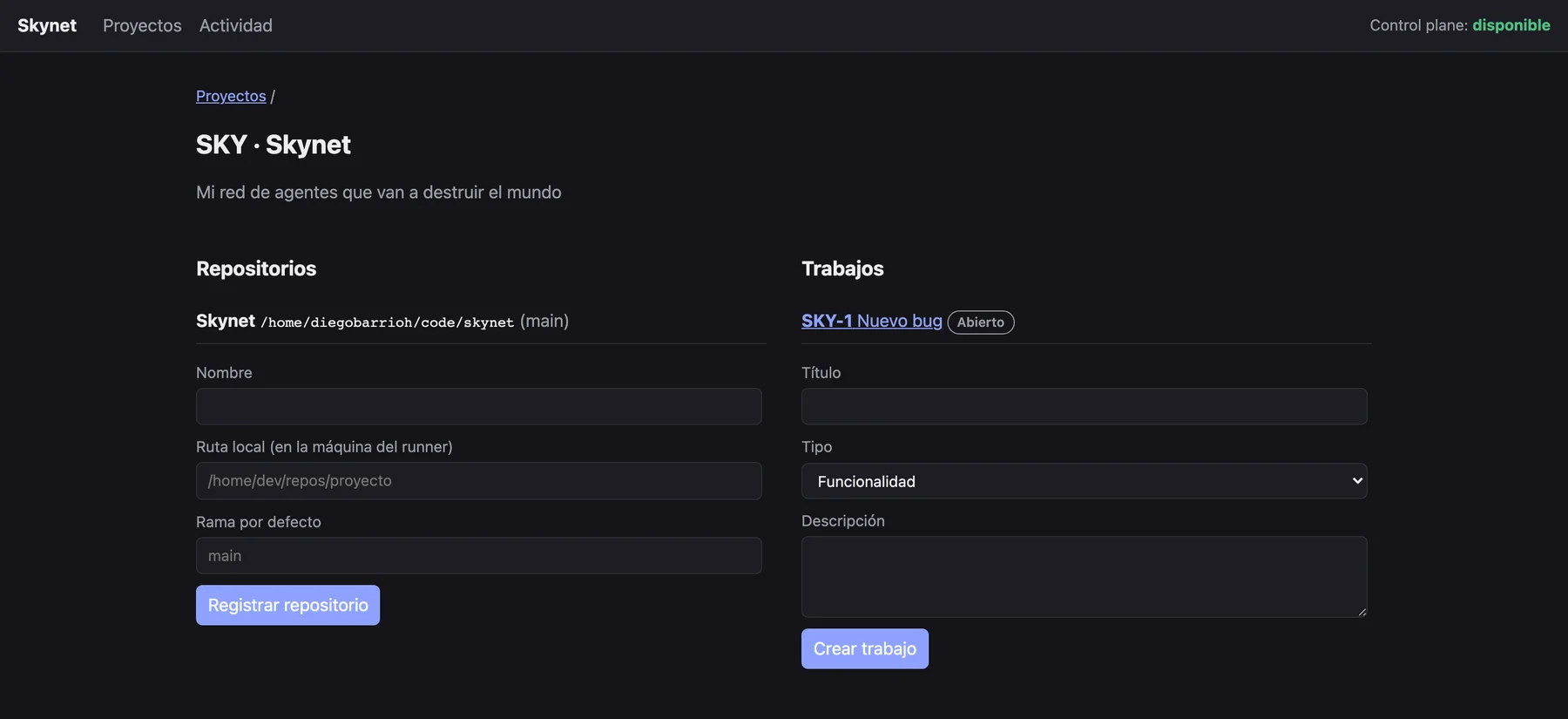Focus the Ruta local path field
The image size is (1568, 719).
pyautogui.click(x=479, y=481)
